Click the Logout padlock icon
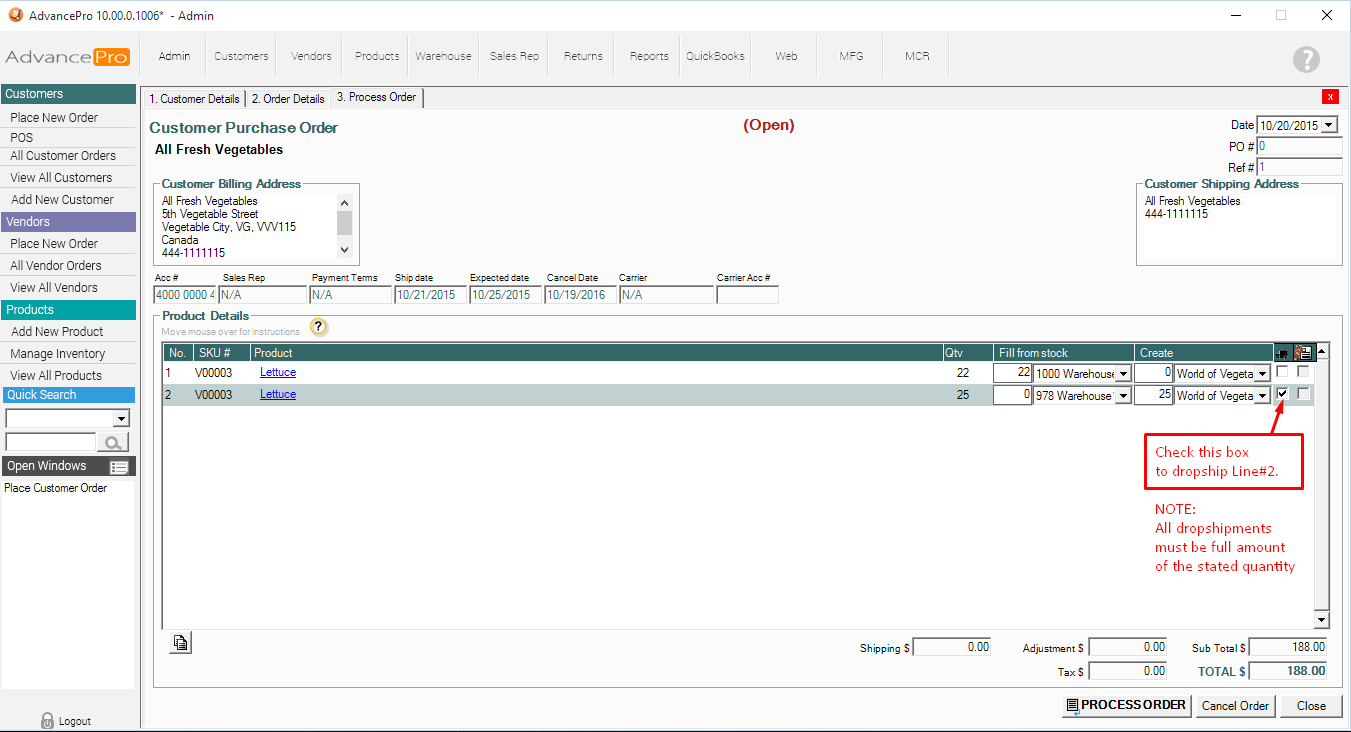The width and height of the screenshot is (1351, 732). (x=47, y=720)
